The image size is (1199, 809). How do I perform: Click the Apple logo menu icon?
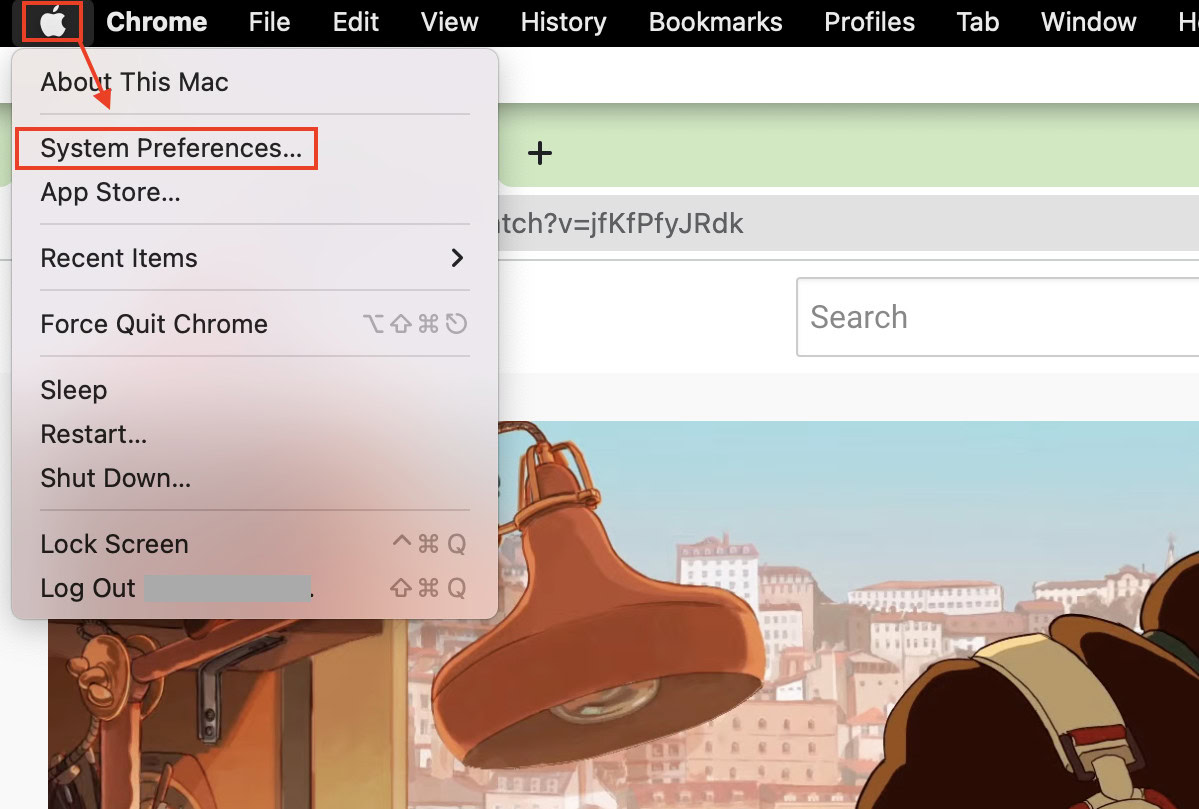tap(52, 22)
